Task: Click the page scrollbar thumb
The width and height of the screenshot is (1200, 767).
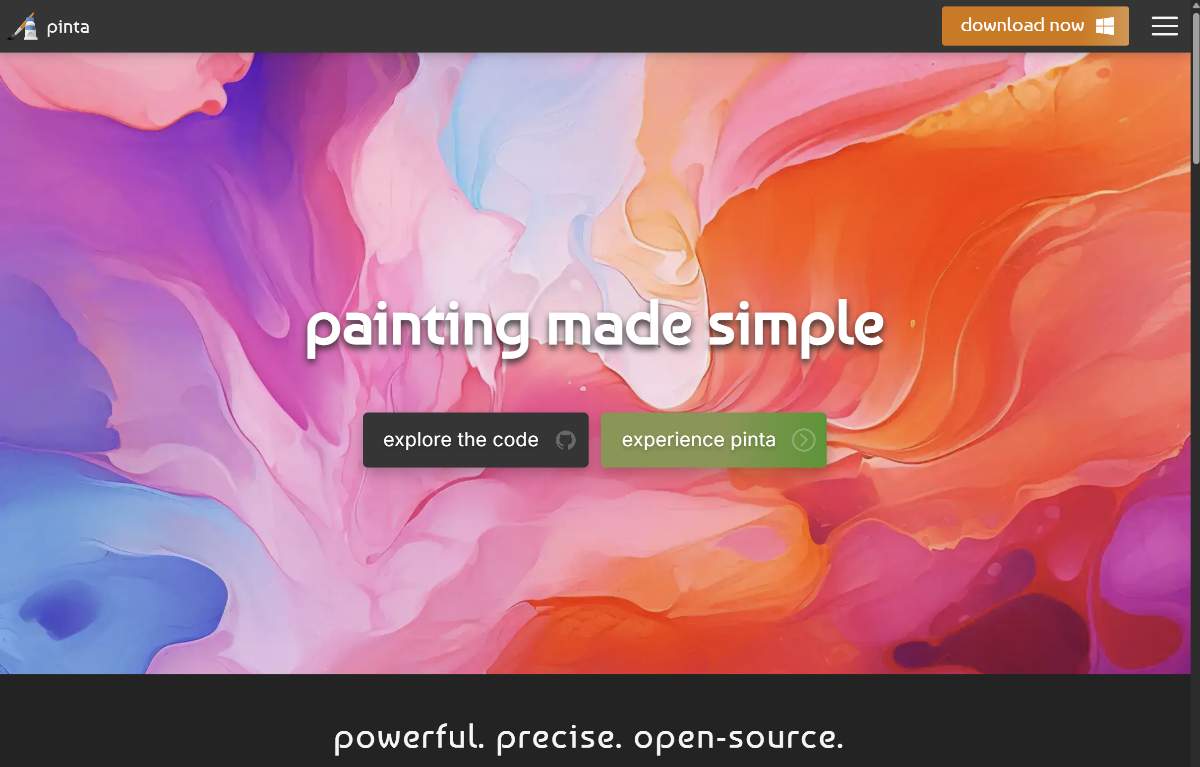Action: [x=1195, y=88]
